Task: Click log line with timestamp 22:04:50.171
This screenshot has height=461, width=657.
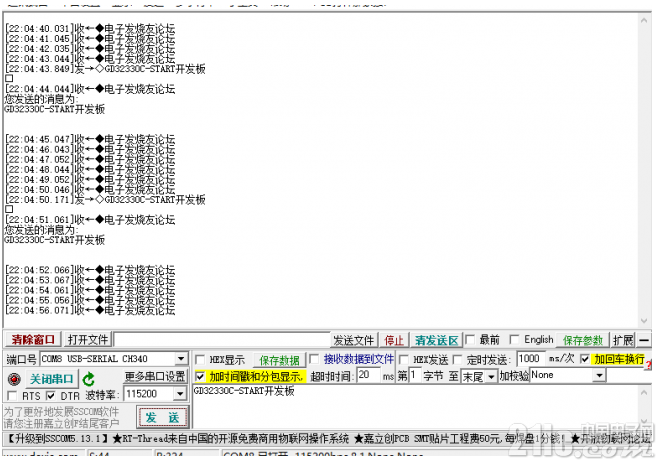Action: coord(106,199)
